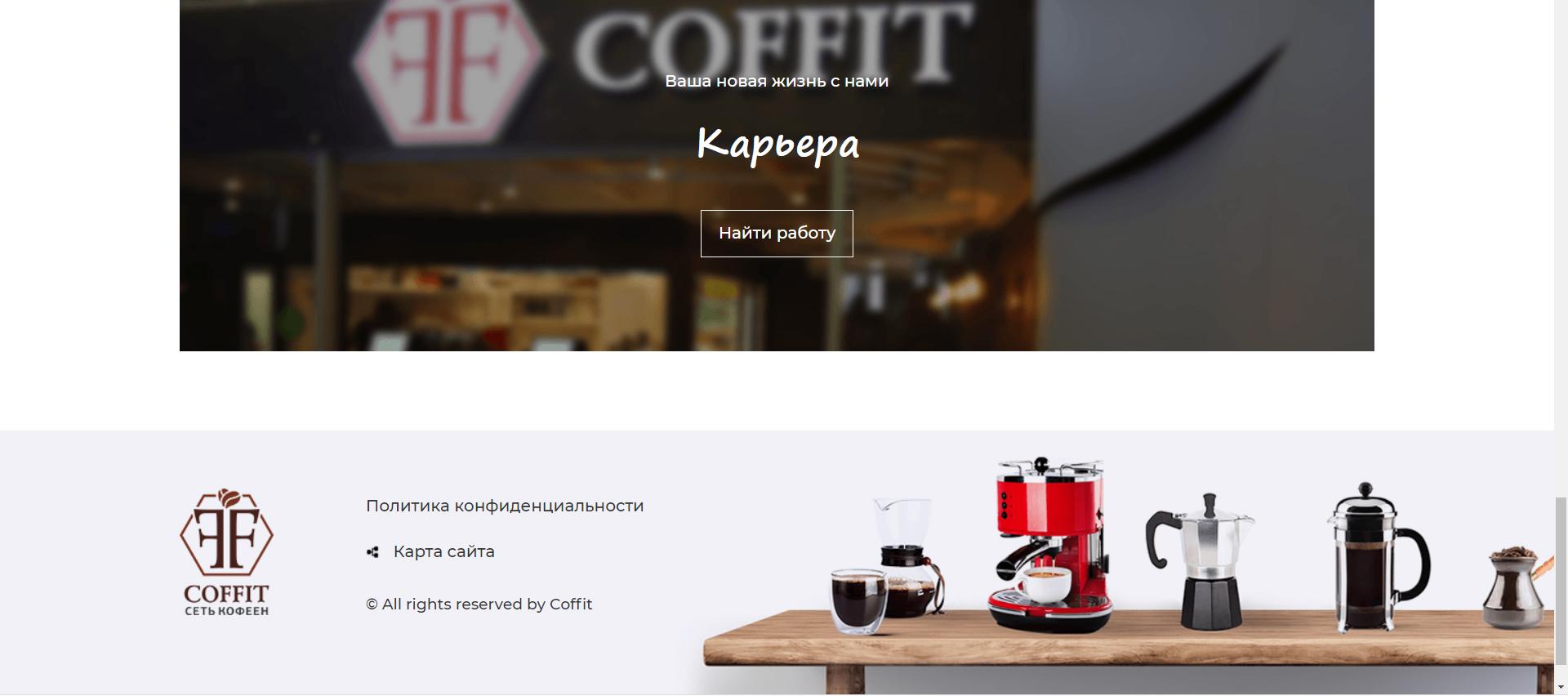The width and height of the screenshot is (1568, 696).
Task: Click the scrollbar down arrow
Action: (1561, 687)
